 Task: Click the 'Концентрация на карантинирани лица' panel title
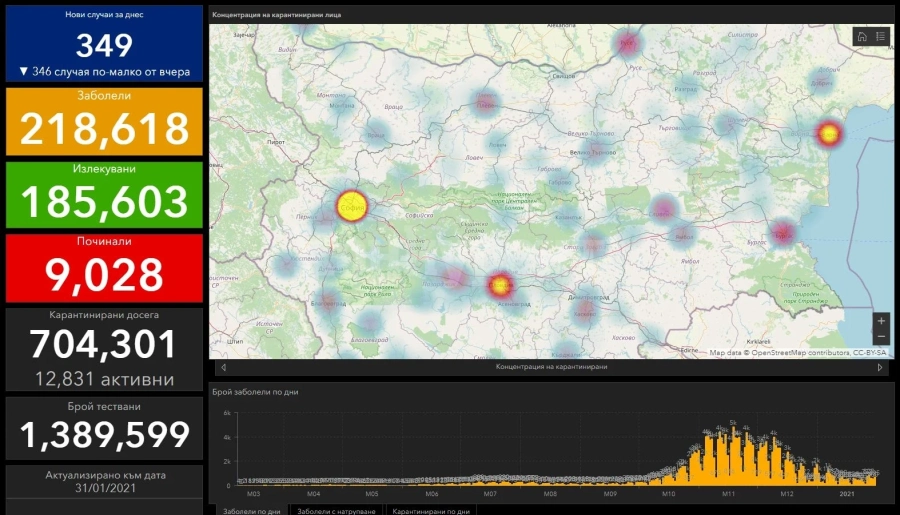(277, 15)
